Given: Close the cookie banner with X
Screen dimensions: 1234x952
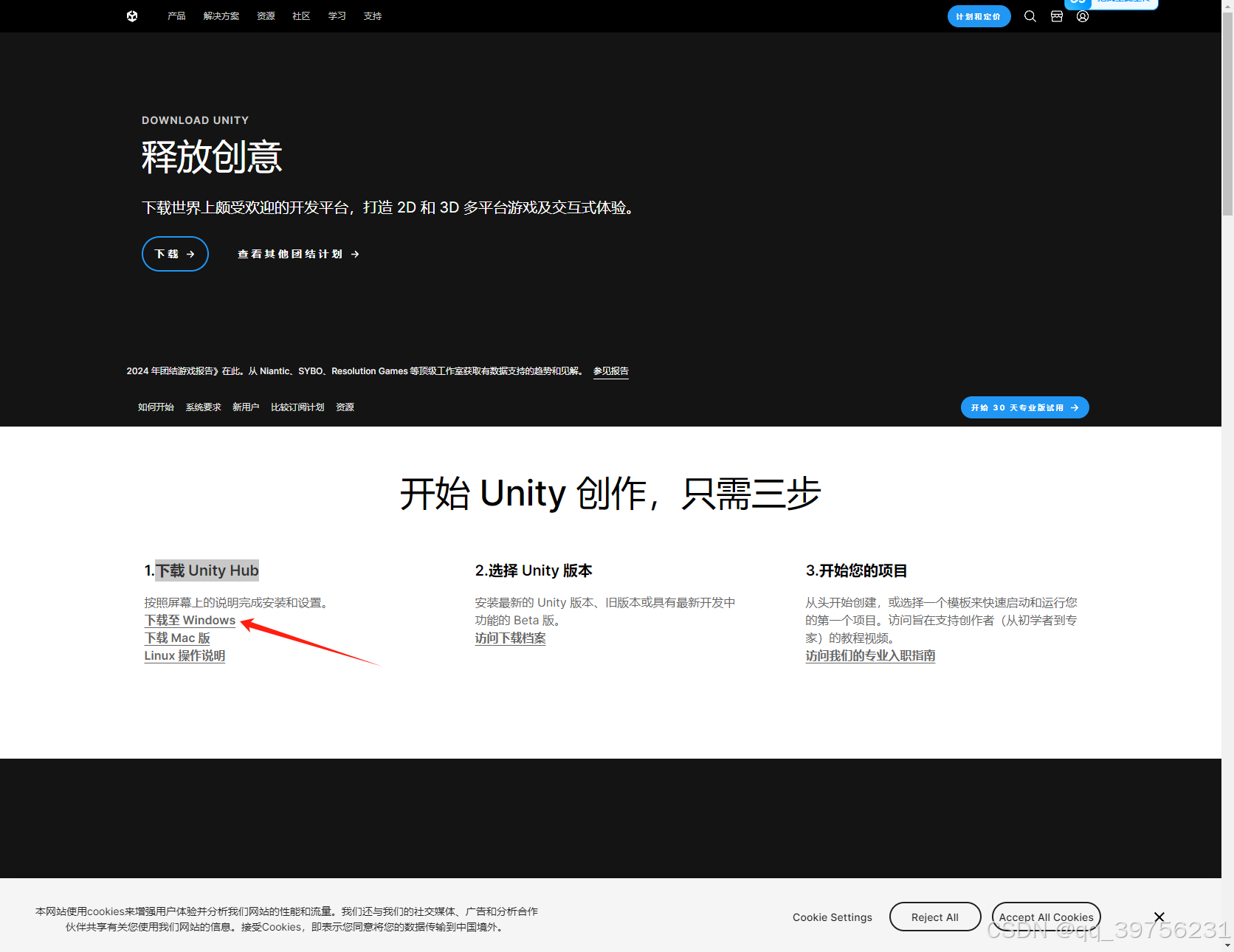Looking at the screenshot, I should tap(1159, 917).
